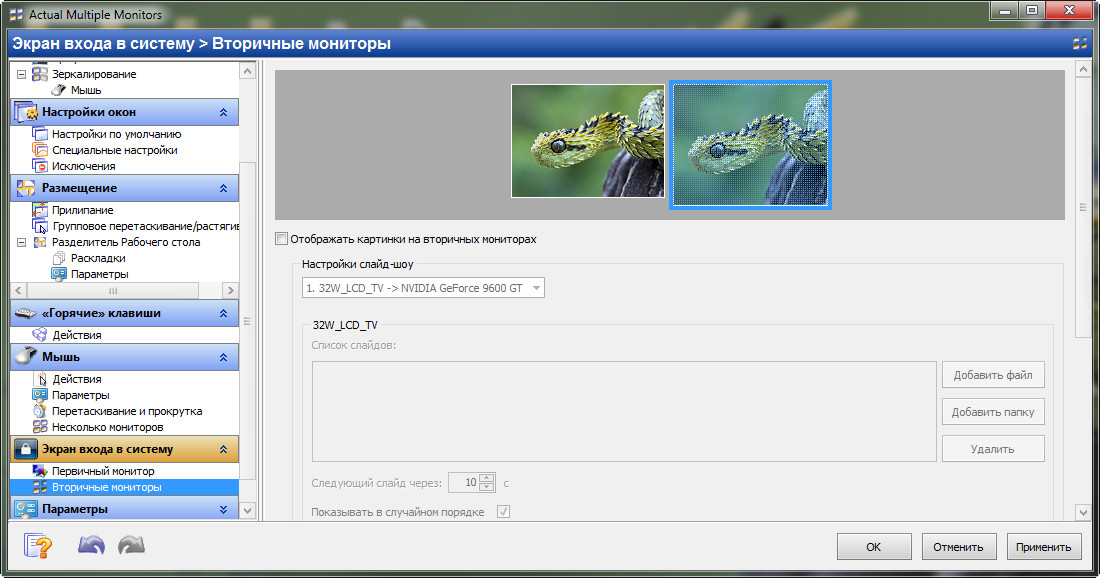The height and width of the screenshot is (578, 1100).
Task: Click the Мышь section mouse icon
Action: coord(26,356)
